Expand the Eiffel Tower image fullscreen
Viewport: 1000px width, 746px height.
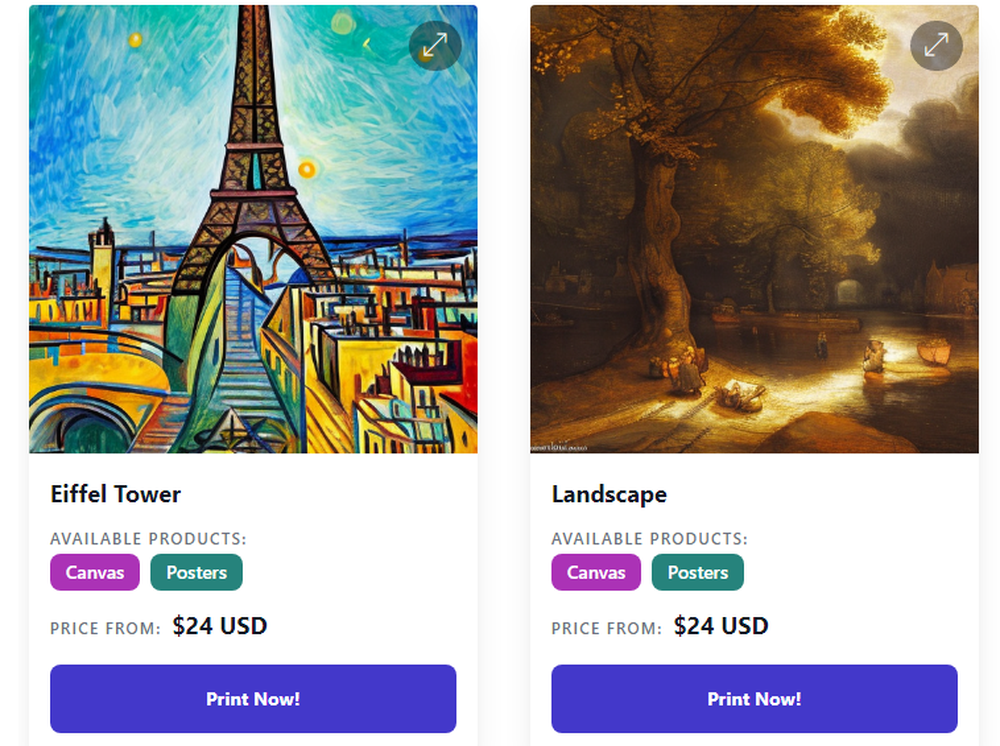(435, 45)
